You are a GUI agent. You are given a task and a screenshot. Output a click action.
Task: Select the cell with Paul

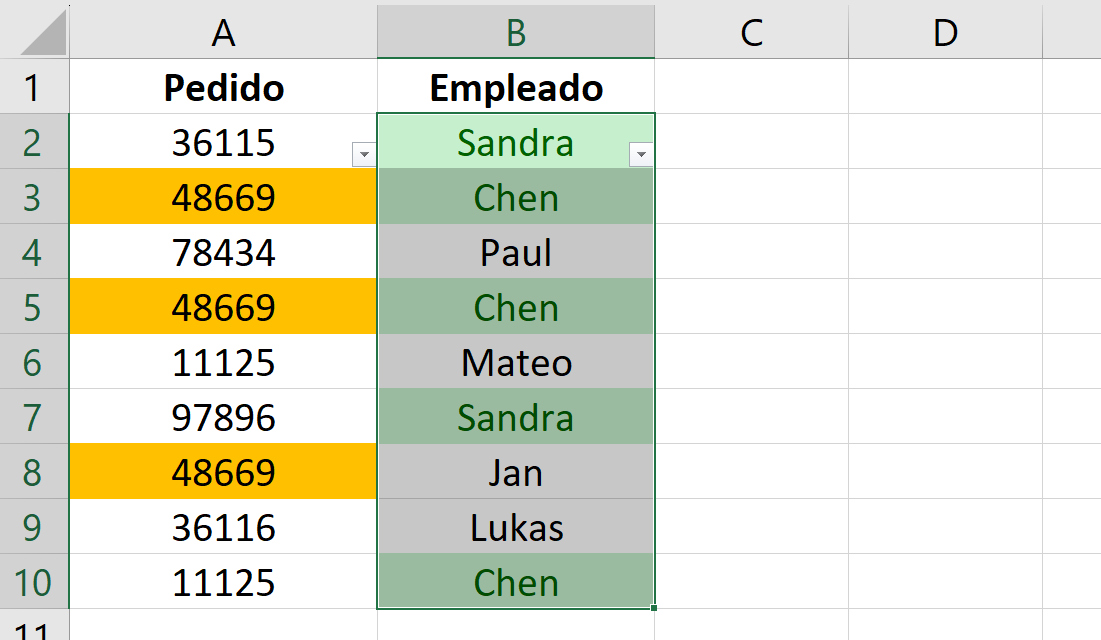click(x=516, y=252)
